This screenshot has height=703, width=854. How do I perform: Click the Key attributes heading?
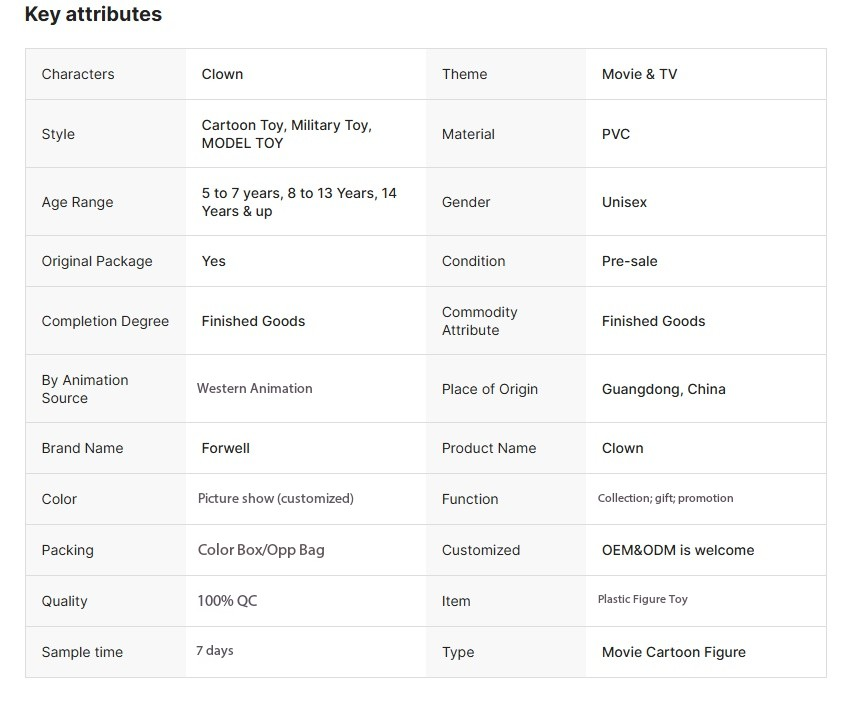tap(93, 15)
